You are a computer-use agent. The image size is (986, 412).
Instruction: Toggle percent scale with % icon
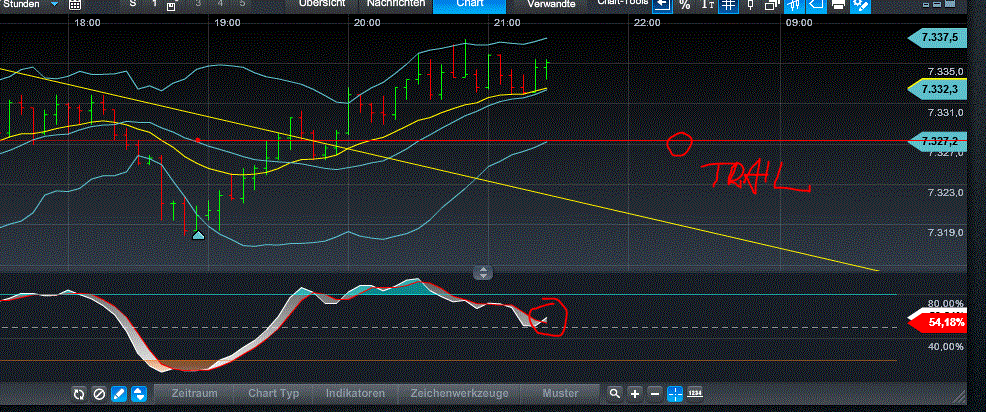click(x=685, y=4)
